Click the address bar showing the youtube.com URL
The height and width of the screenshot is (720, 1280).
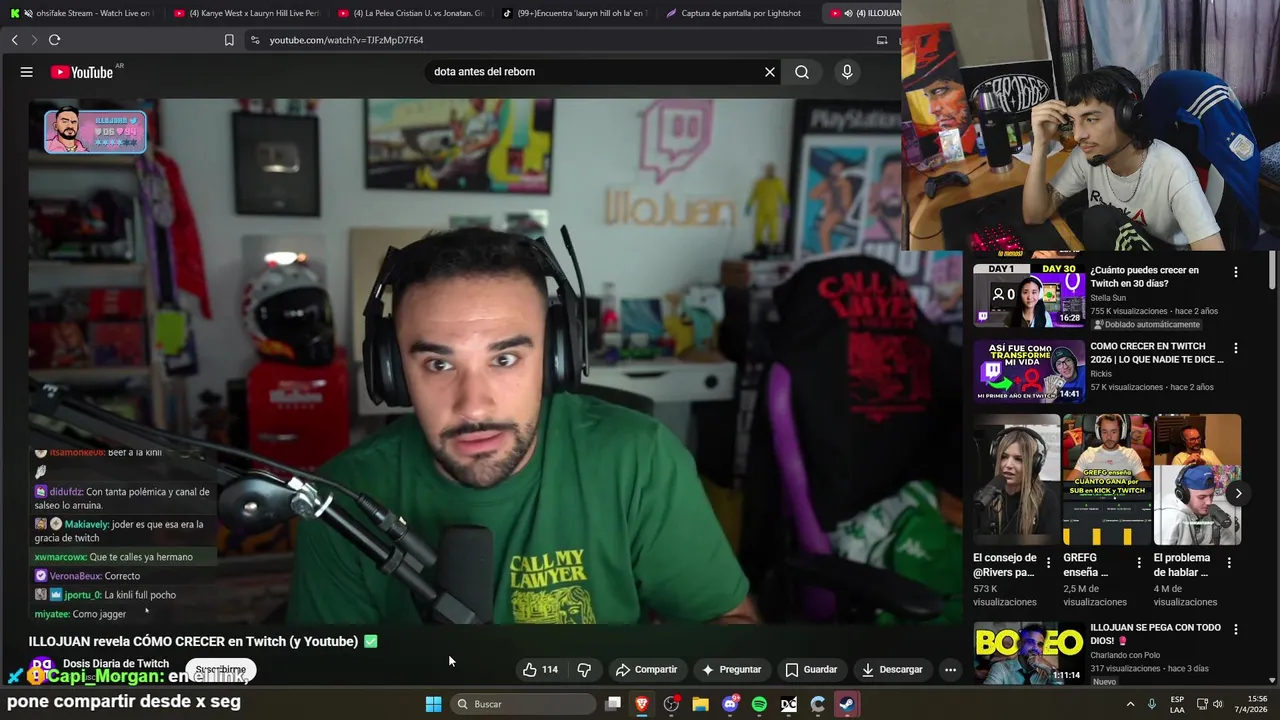pos(560,40)
